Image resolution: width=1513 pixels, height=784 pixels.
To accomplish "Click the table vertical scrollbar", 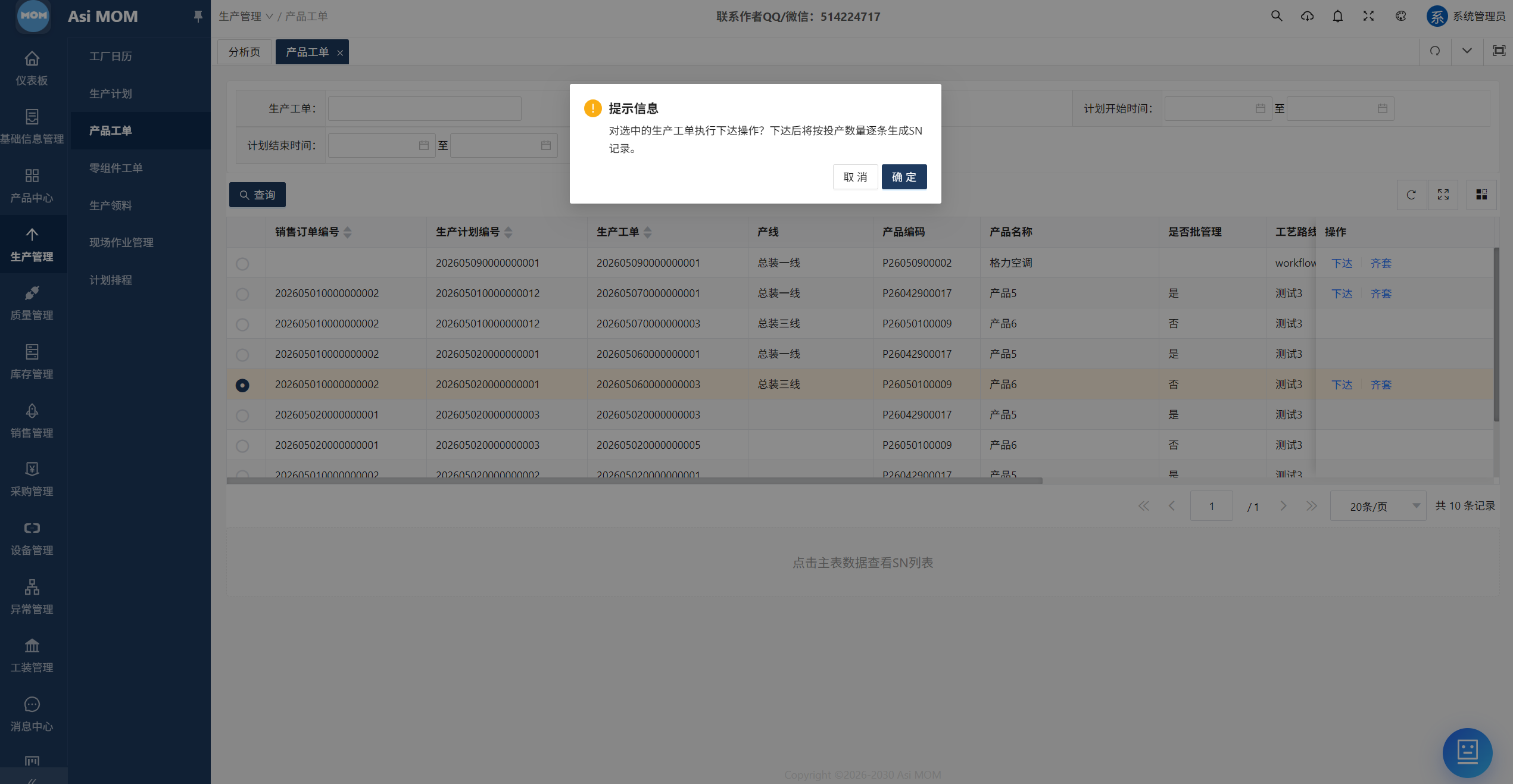I will click(1496, 335).
